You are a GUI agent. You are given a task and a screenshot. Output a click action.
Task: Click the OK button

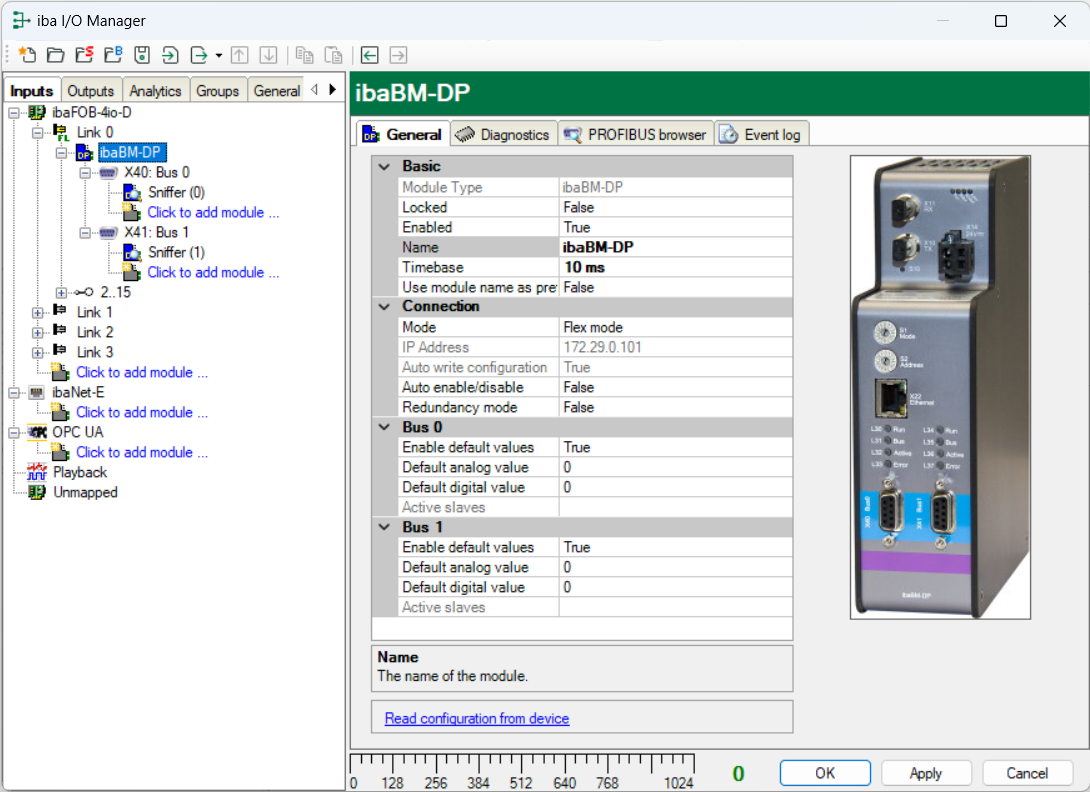click(x=824, y=773)
